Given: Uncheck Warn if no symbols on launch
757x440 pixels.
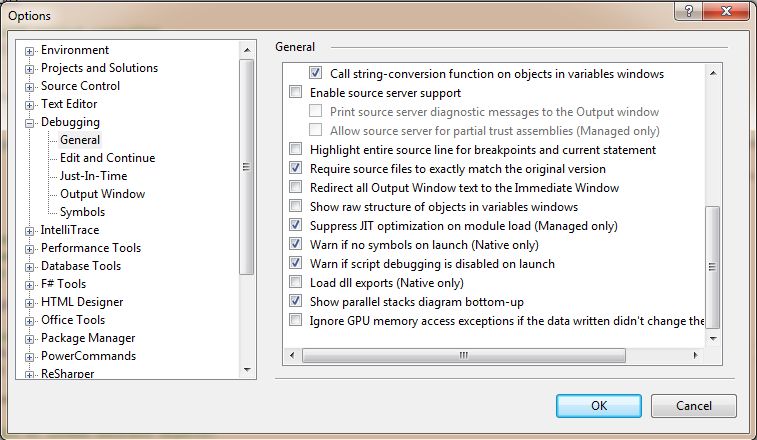Looking at the screenshot, I should 295,244.
